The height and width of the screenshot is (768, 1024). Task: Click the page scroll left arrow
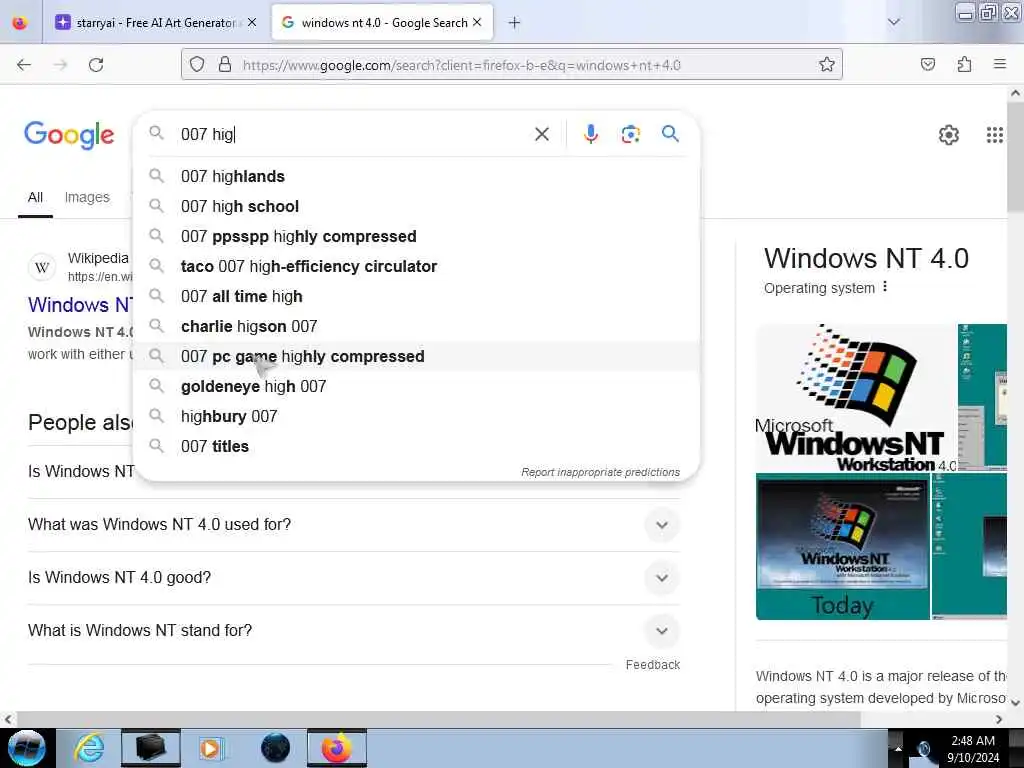pyautogui.click(x=8, y=719)
